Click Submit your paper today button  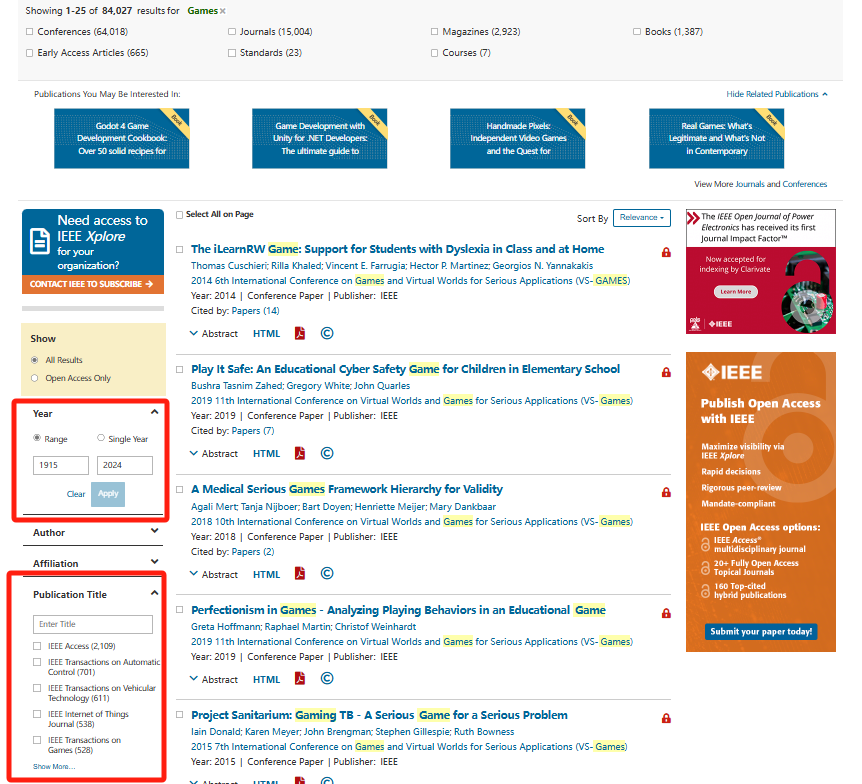pyautogui.click(x=761, y=632)
